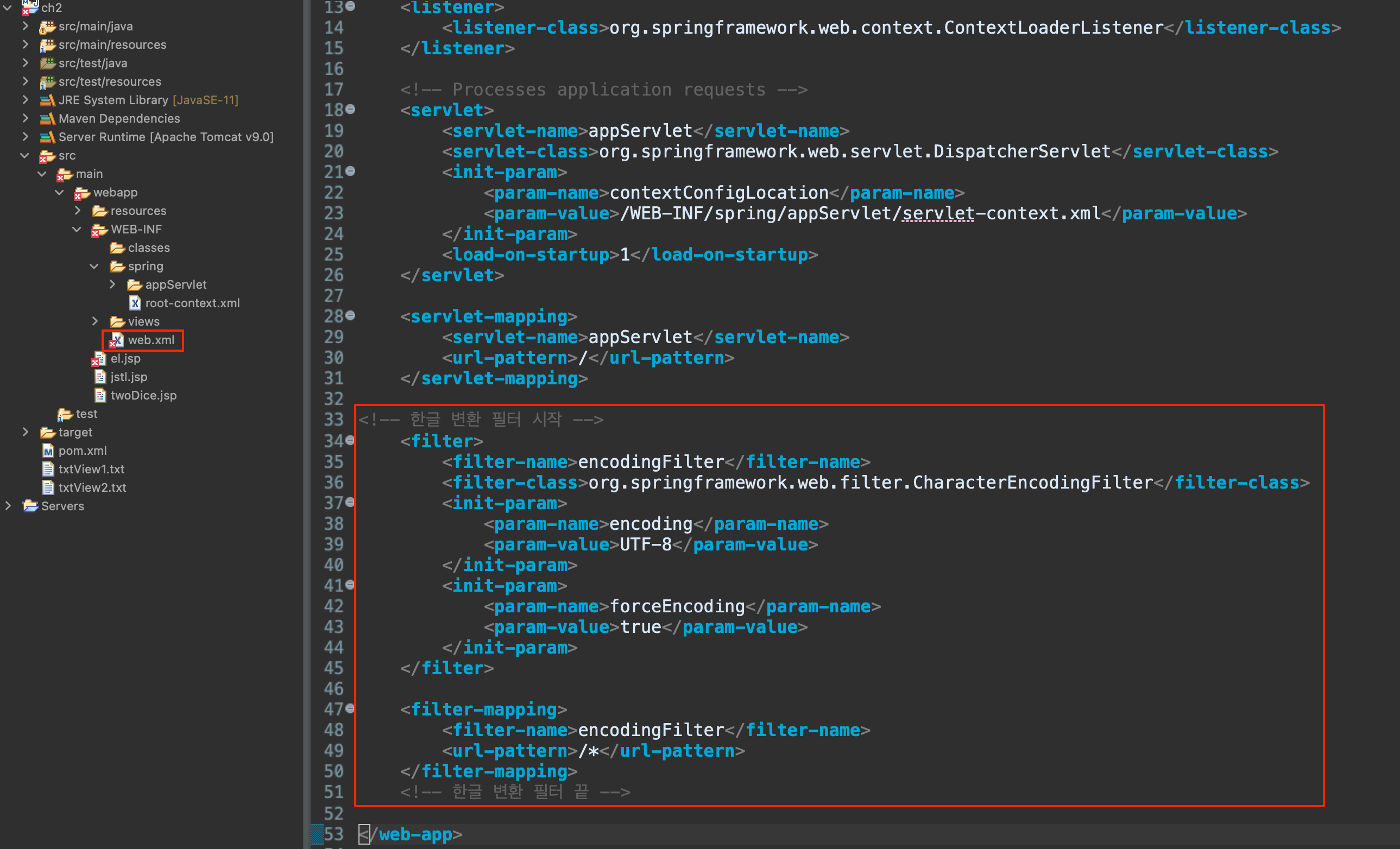Click the contextConfigLocation param name
1400x849 pixels.
pos(719,193)
